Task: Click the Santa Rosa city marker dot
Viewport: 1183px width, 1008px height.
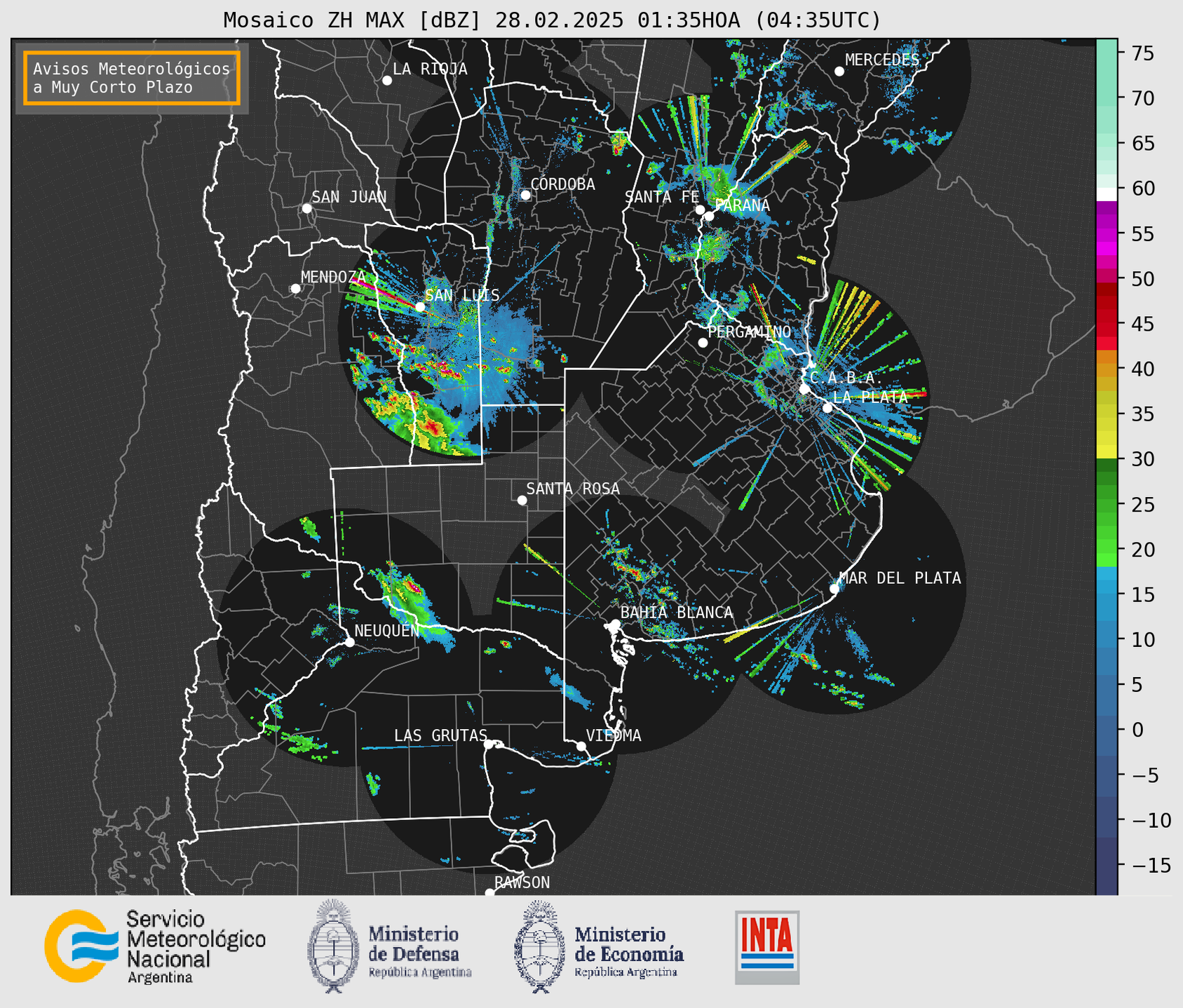Action: (522, 500)
